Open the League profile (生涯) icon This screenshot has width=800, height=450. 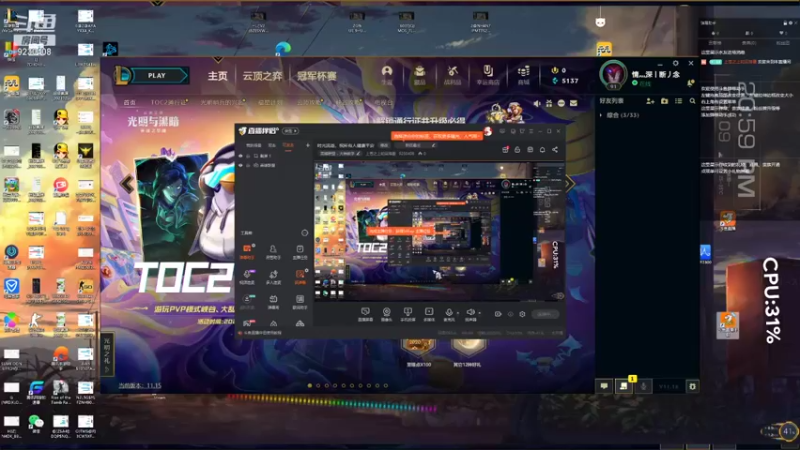point(387,74)
